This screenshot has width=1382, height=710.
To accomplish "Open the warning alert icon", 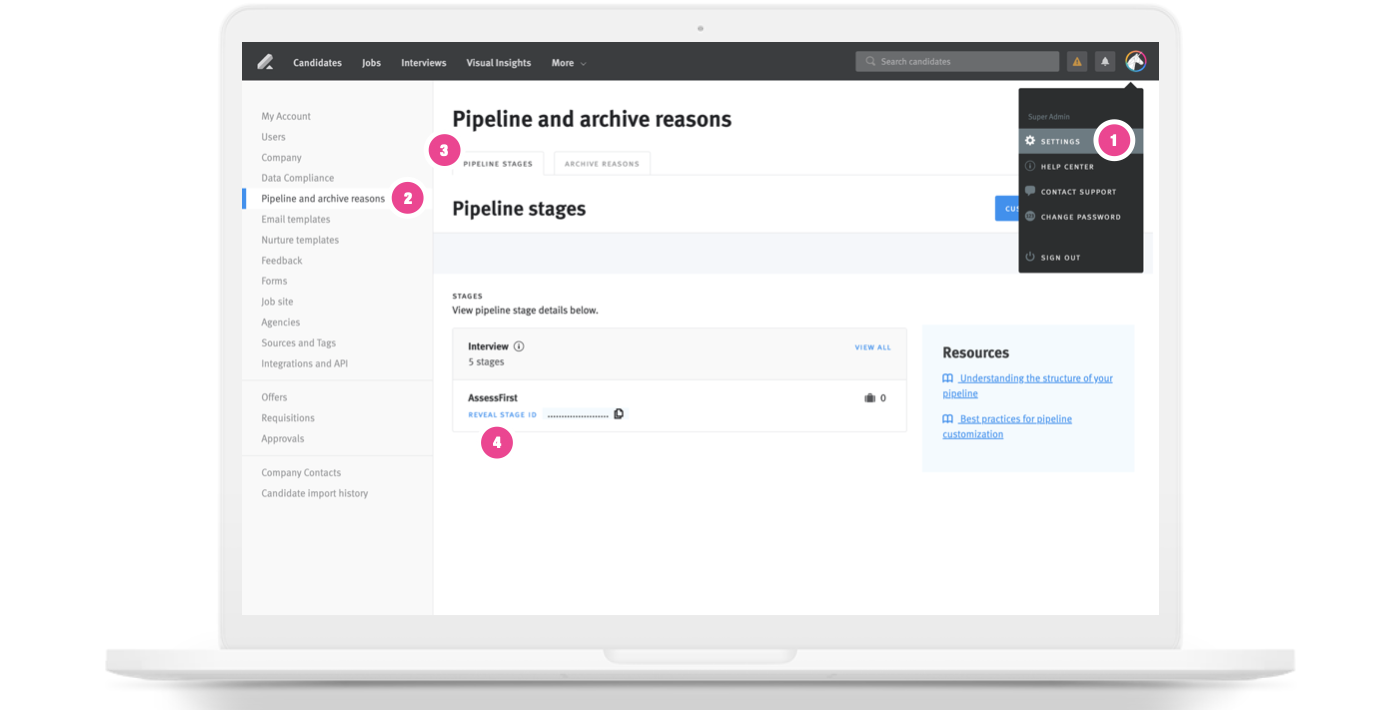I will (1077, 62).
